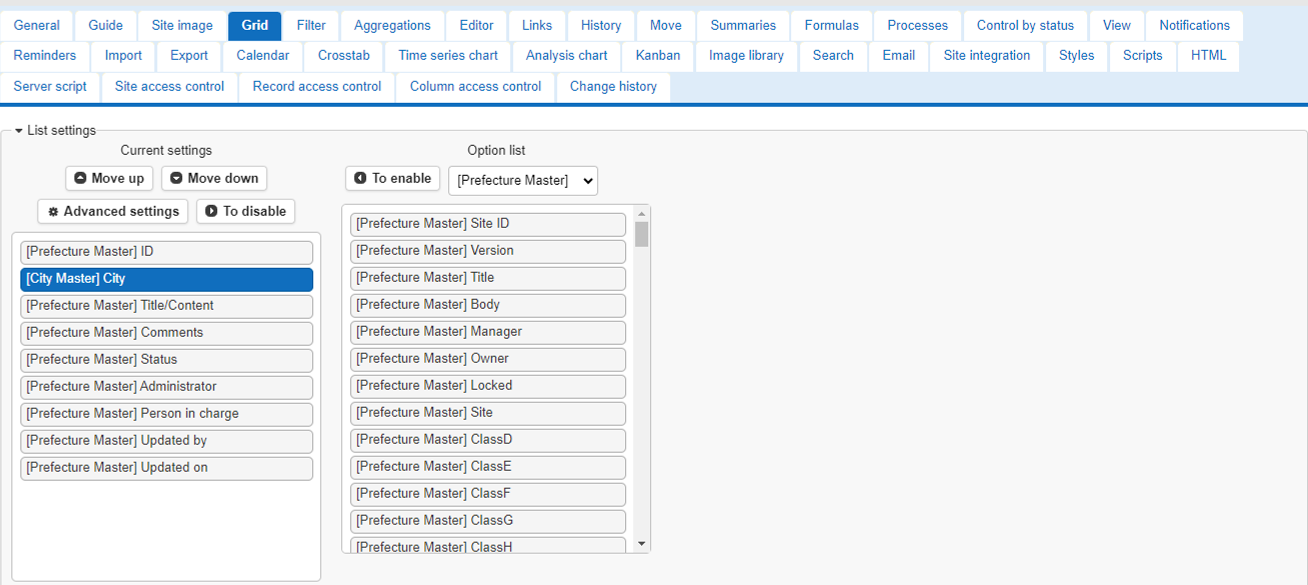Open the Prefecture Master dropdown
Screen dimensions: 1308x585
pos(523,181)
